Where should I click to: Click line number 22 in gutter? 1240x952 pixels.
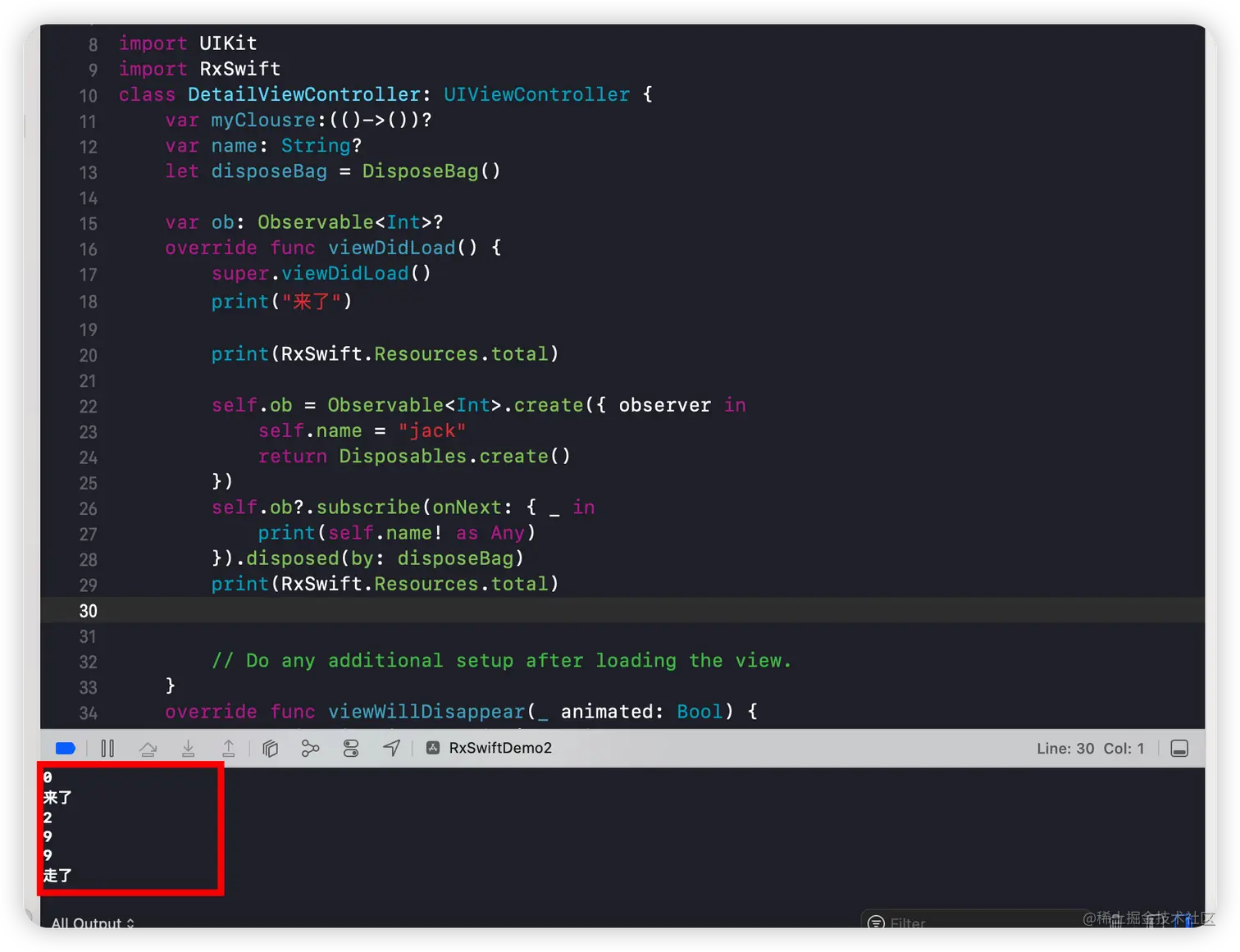click(x=88, y=407)
